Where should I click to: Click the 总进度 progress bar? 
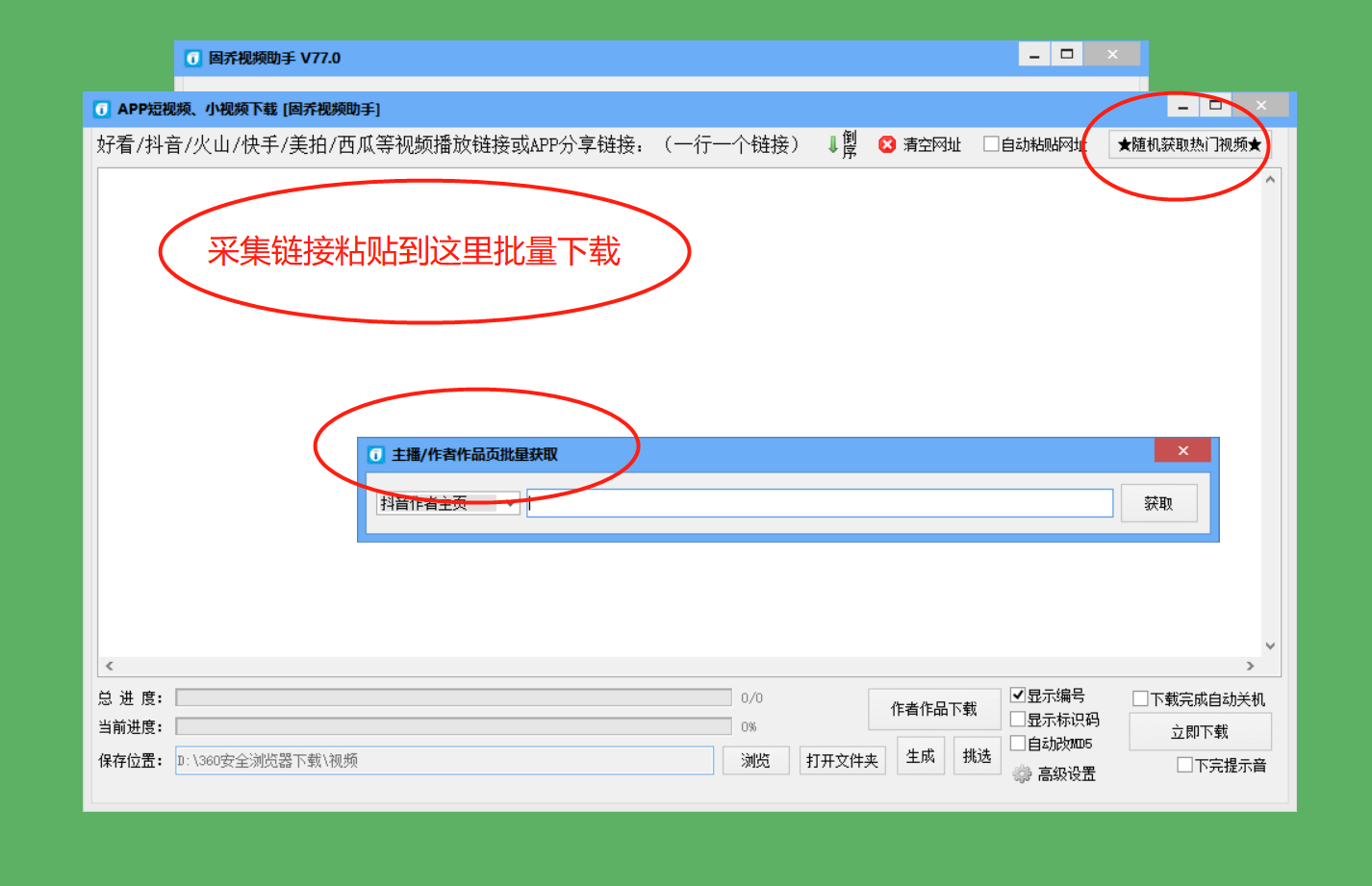point(454,698)
